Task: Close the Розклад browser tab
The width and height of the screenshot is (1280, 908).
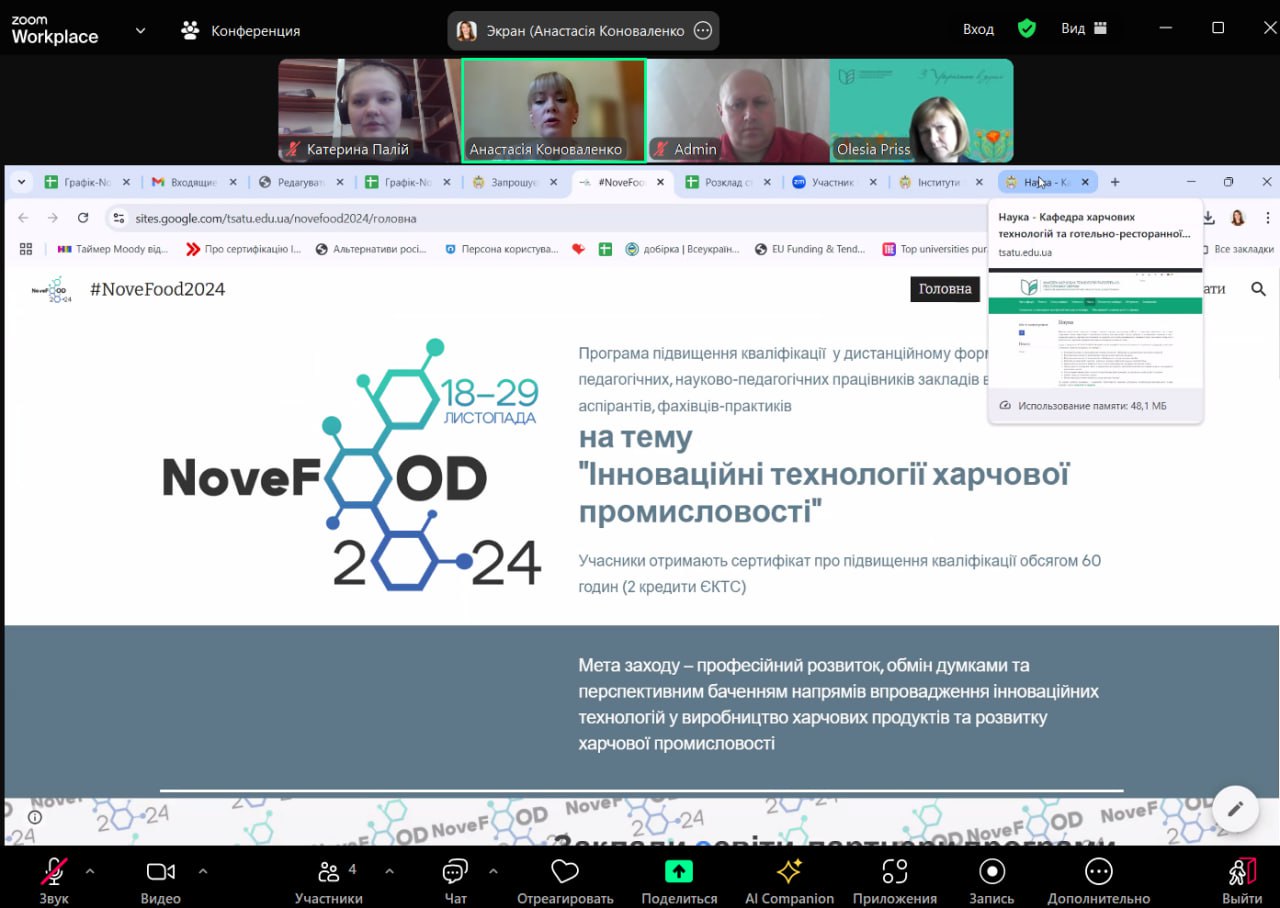Action: click(x=768, y=182)
